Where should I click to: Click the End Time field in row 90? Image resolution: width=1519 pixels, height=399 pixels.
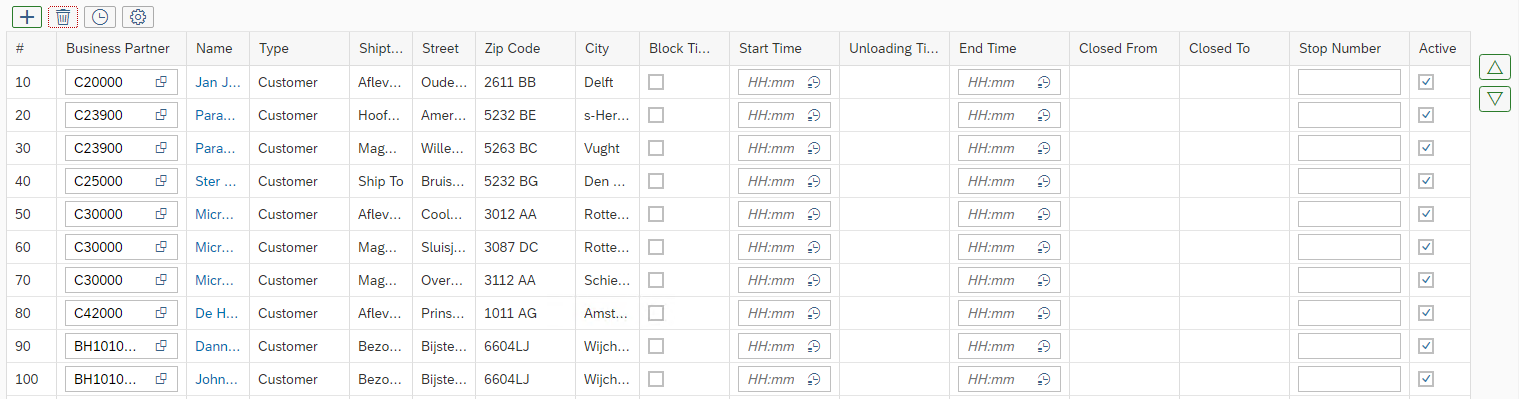click(x=1009, y=346)
